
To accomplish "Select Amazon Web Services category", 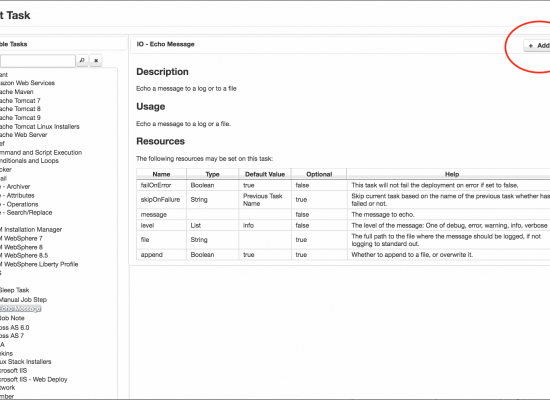I will click(x=27, y=83).
